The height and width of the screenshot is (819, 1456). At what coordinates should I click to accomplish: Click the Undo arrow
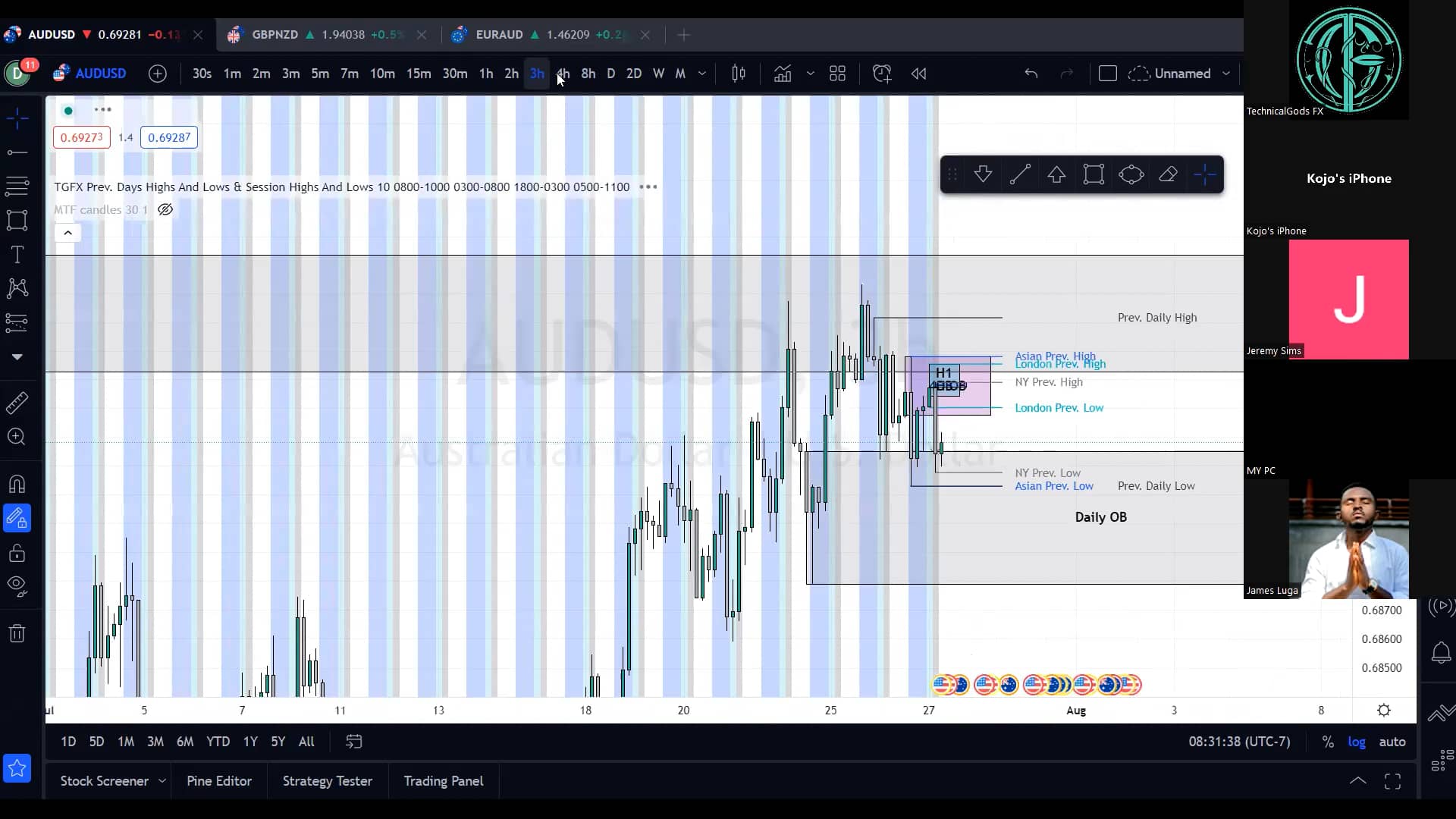1031,74
